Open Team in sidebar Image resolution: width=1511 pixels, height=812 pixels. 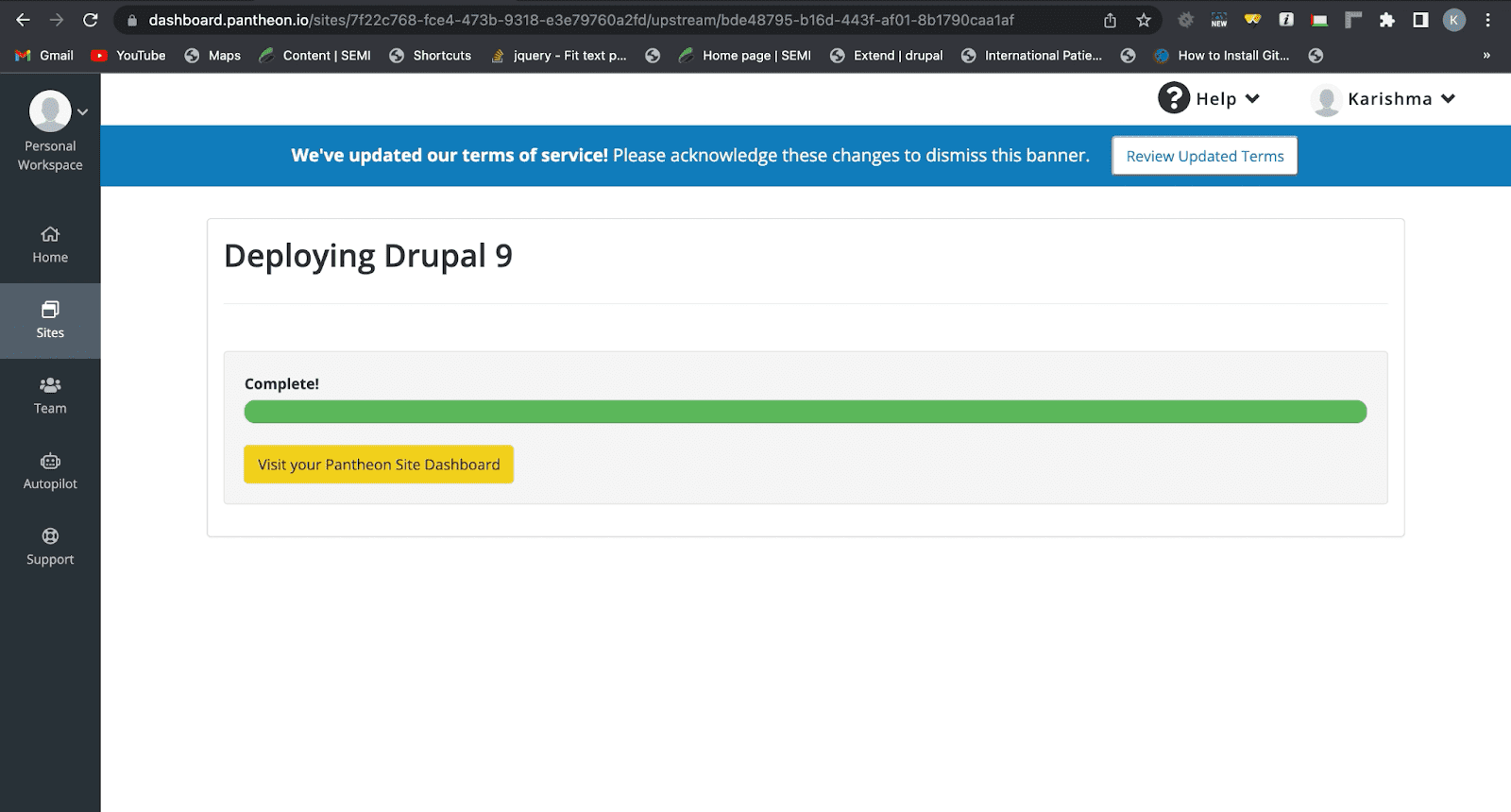pyautogui.click(x=50, y=397)
